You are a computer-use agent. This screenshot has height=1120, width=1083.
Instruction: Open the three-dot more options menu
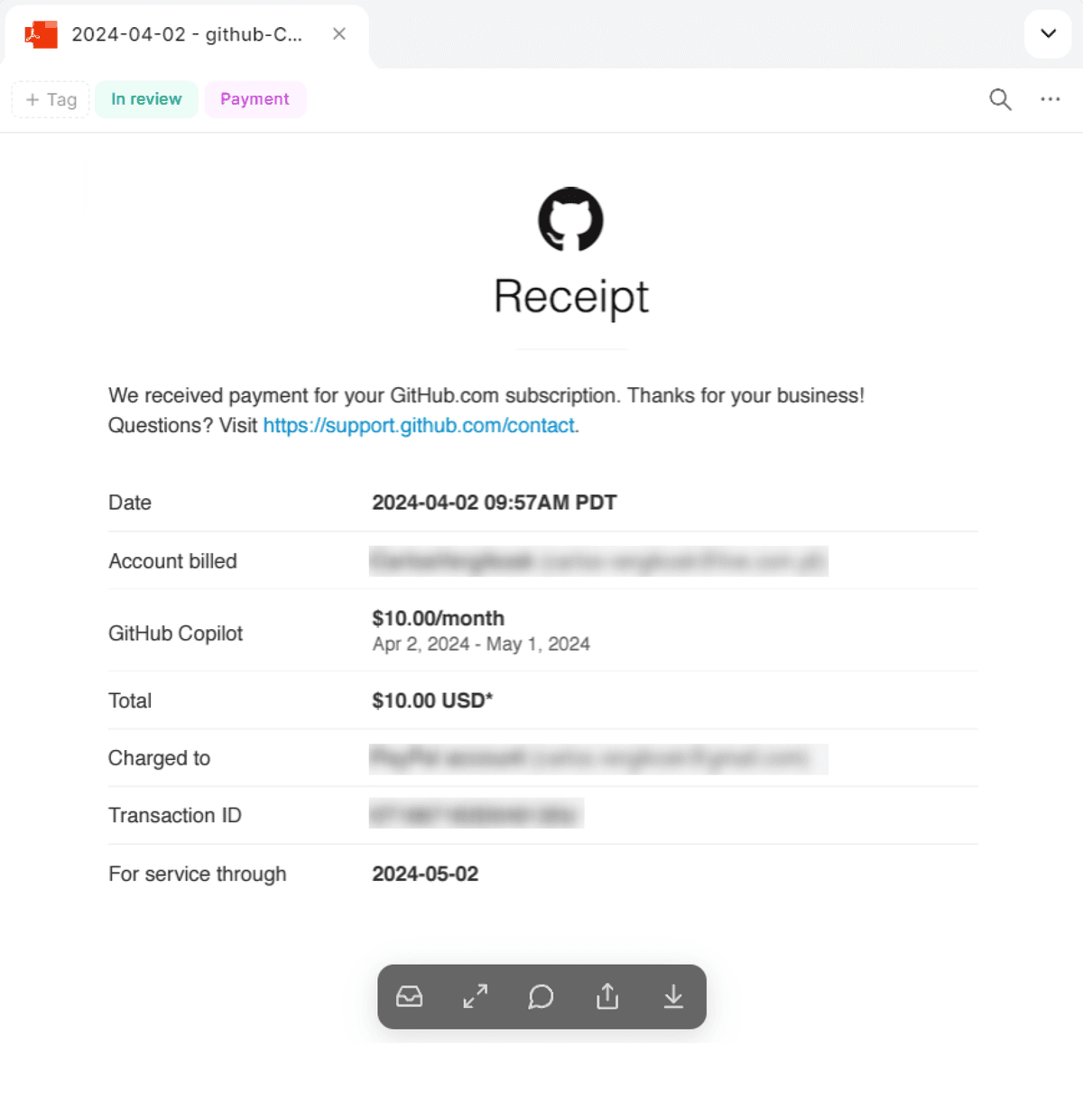pyautogui.click(x=1050, y=99)
